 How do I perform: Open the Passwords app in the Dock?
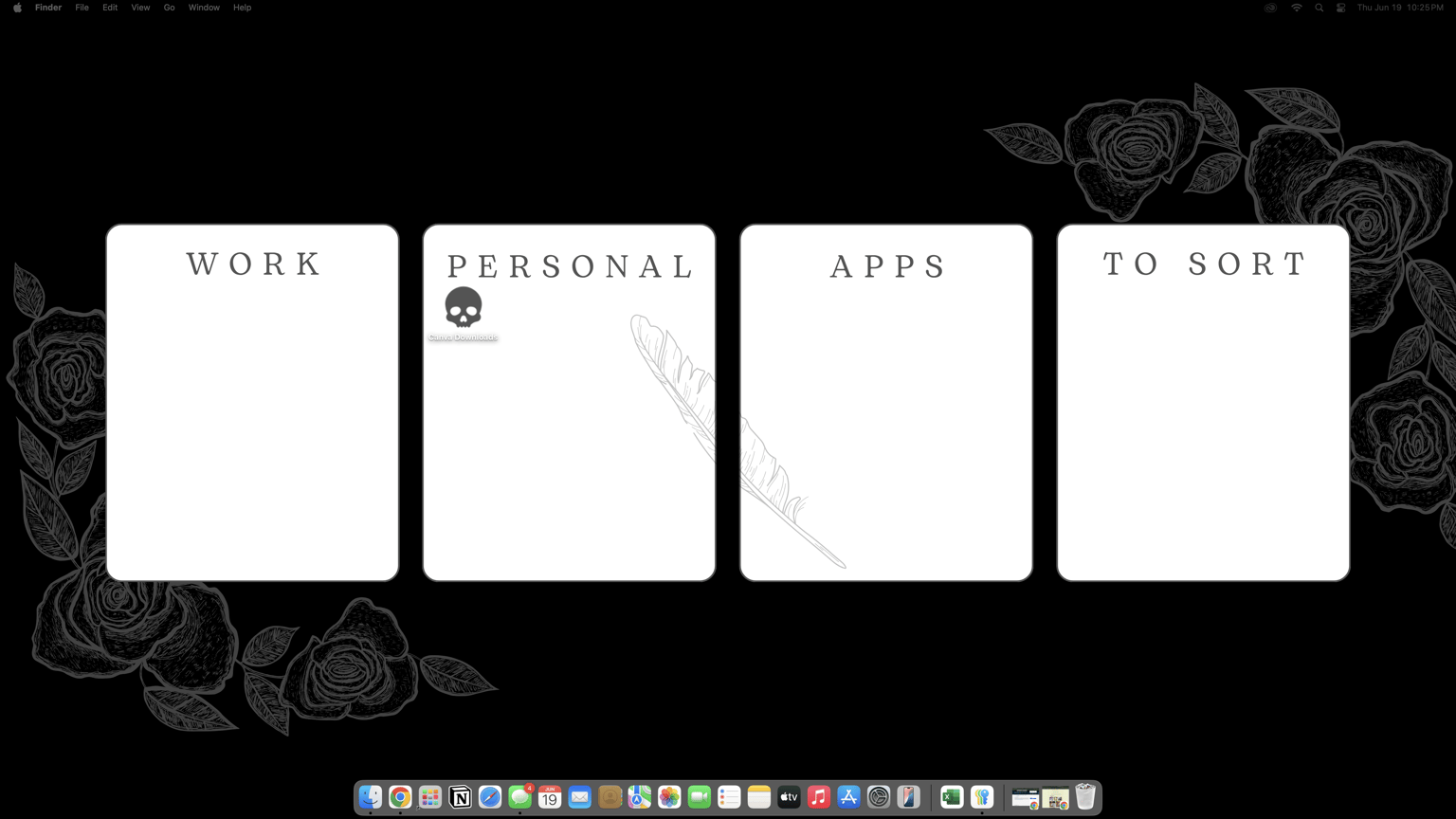coord(982,797)
